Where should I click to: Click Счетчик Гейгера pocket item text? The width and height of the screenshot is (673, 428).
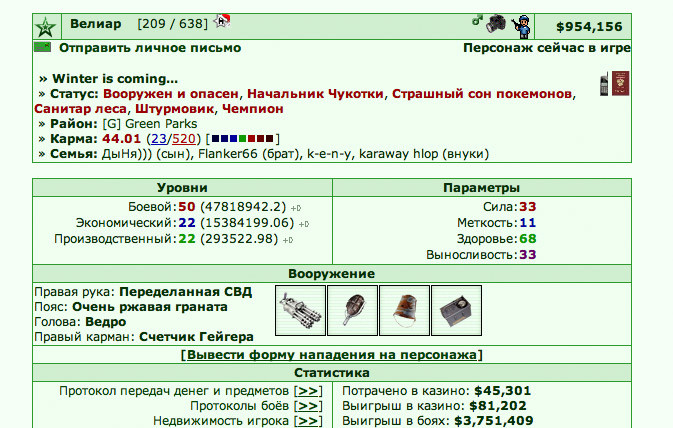[x=197, y=337]
